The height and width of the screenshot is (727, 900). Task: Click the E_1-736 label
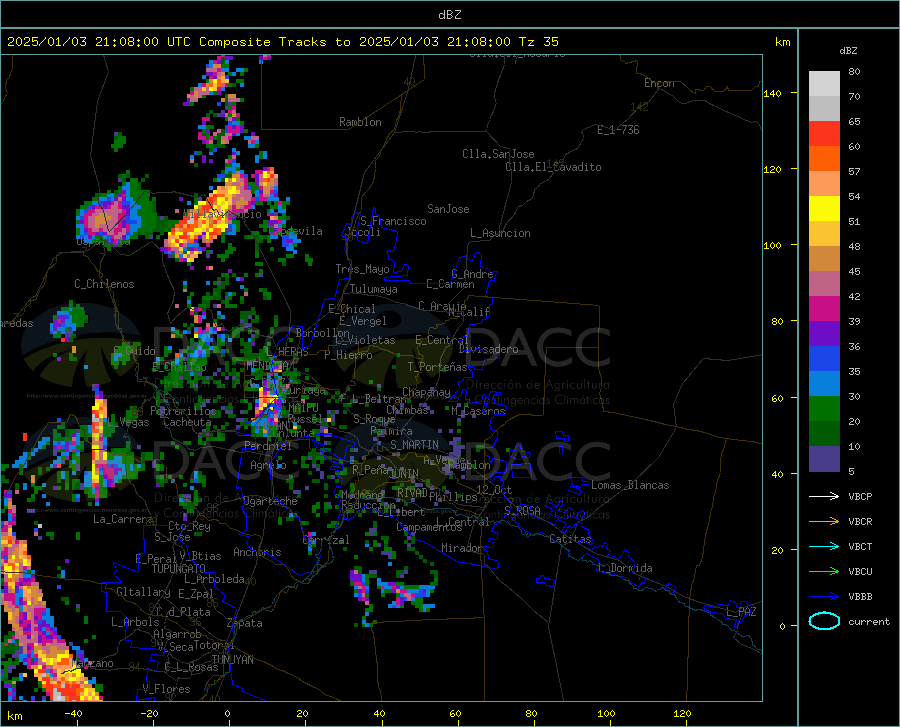618,130
